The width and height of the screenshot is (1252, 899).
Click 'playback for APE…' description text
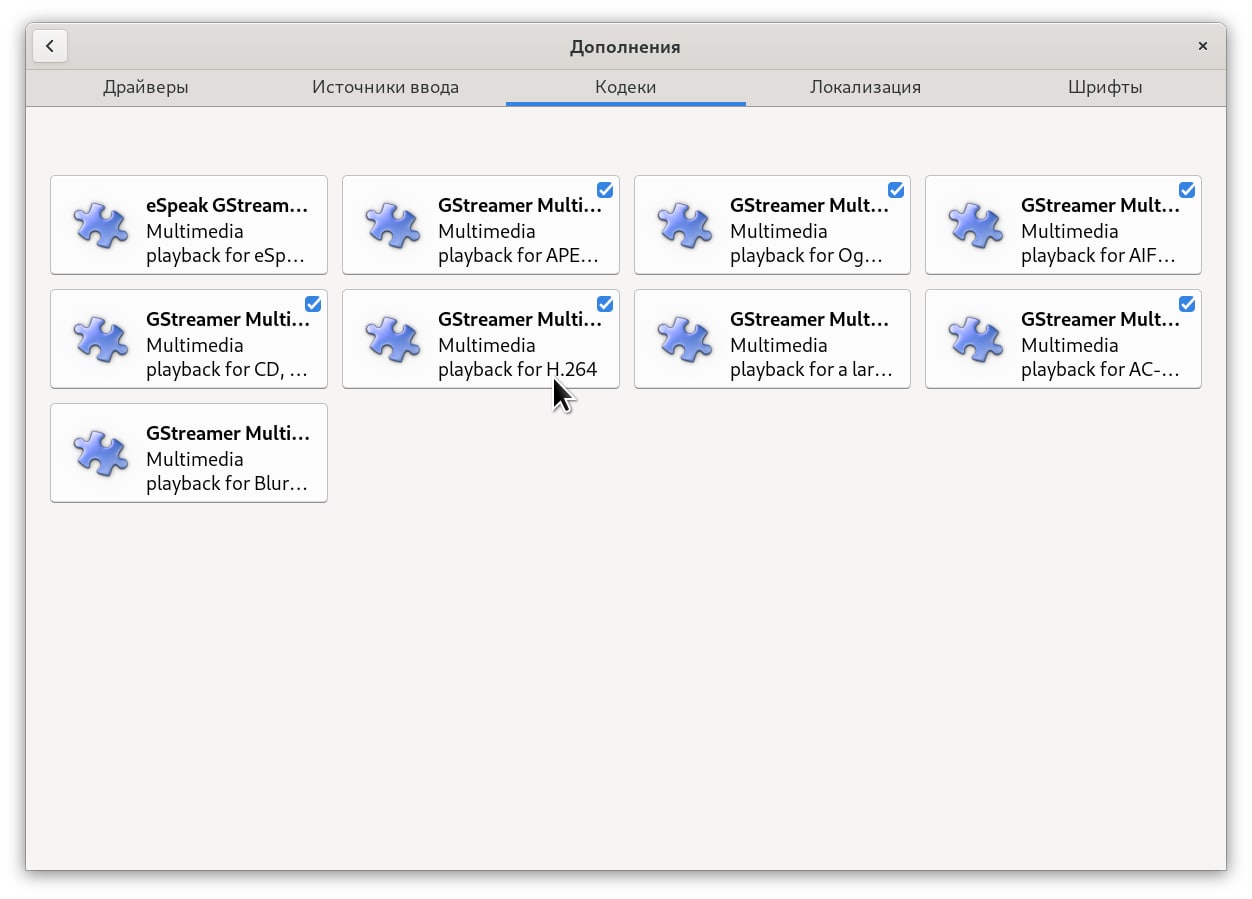pos(519,255)
